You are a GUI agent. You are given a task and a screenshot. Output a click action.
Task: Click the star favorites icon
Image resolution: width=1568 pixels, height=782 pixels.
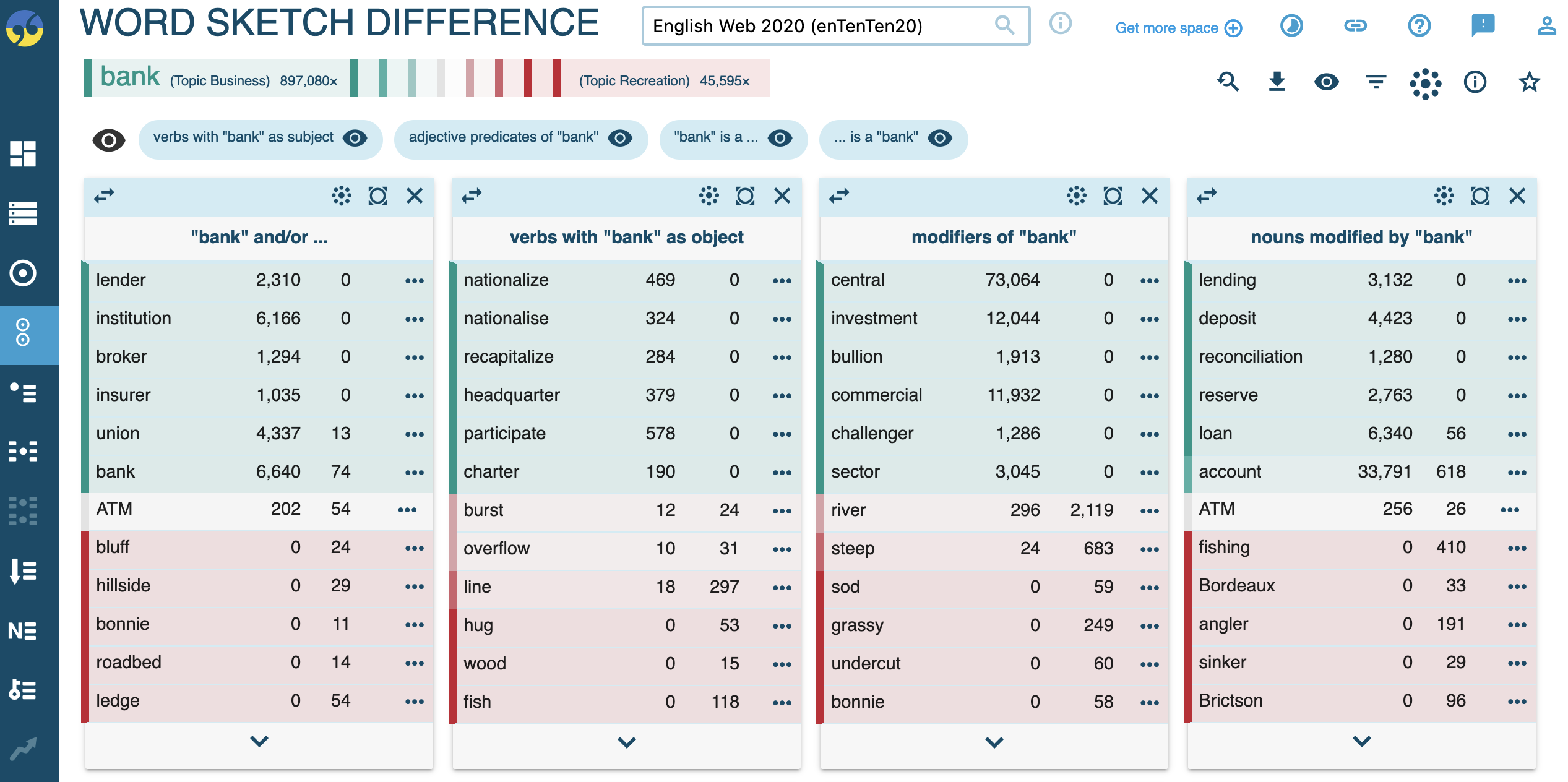pos(1529,82)
